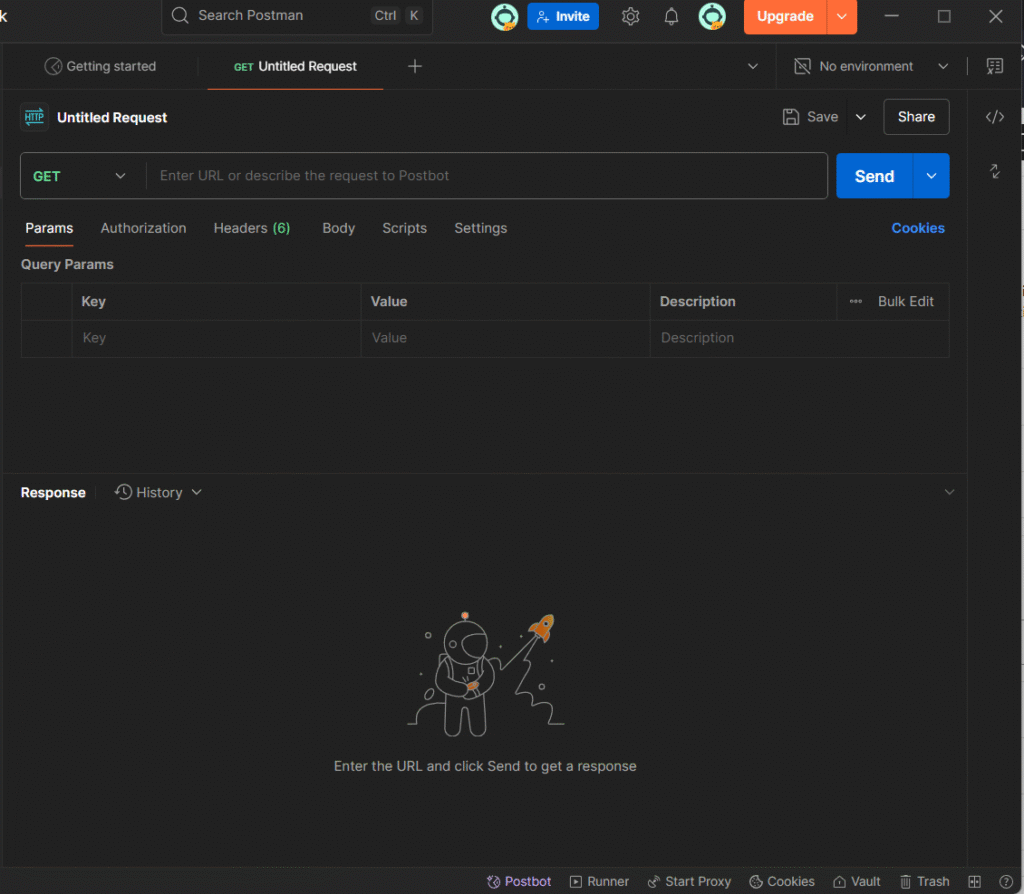Expand the GET method dropdown
Viewport: 1024px width, 894px height.
[x=80, y=176]
